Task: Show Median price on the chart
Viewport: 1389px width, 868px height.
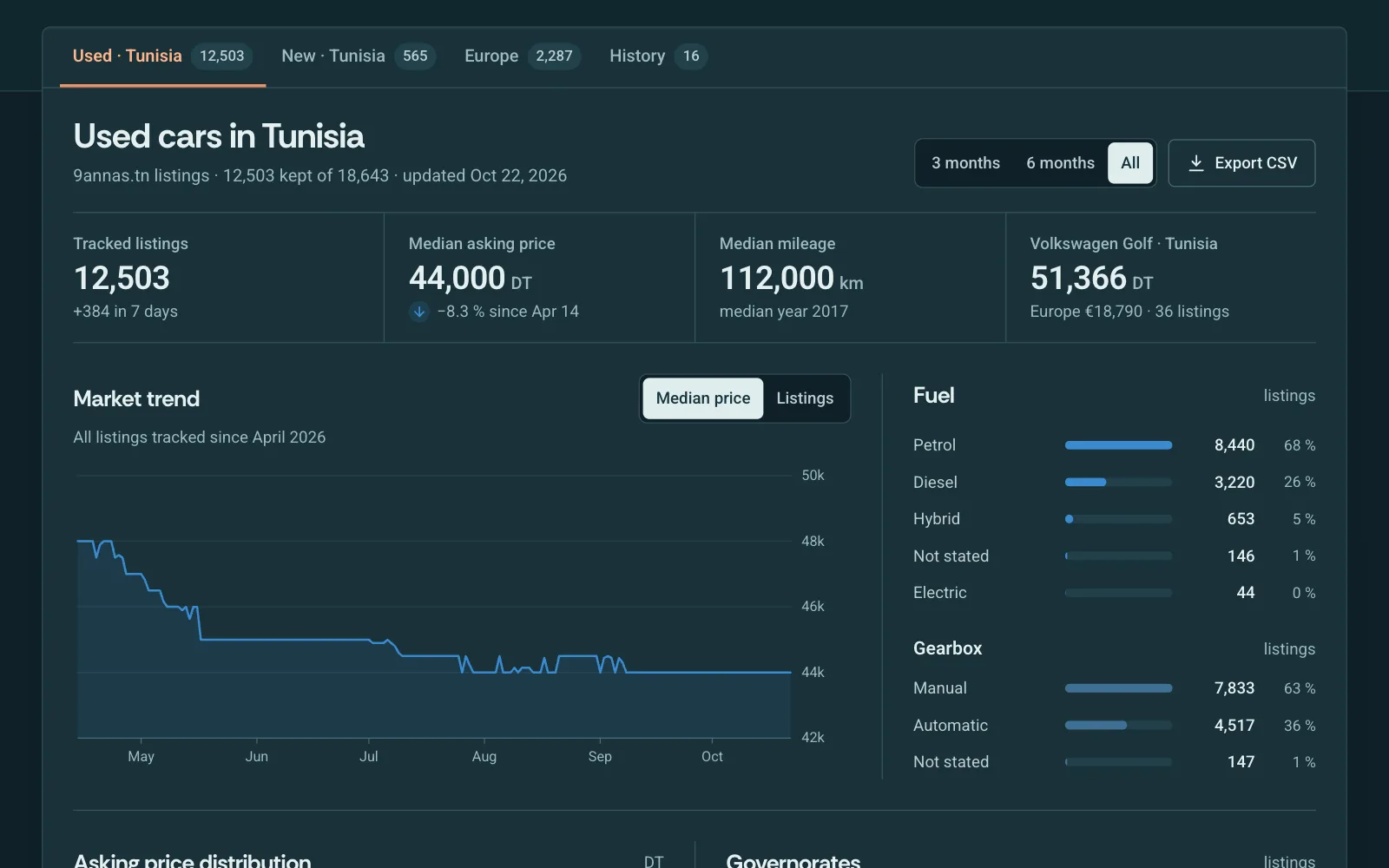Action: (703, 398)
